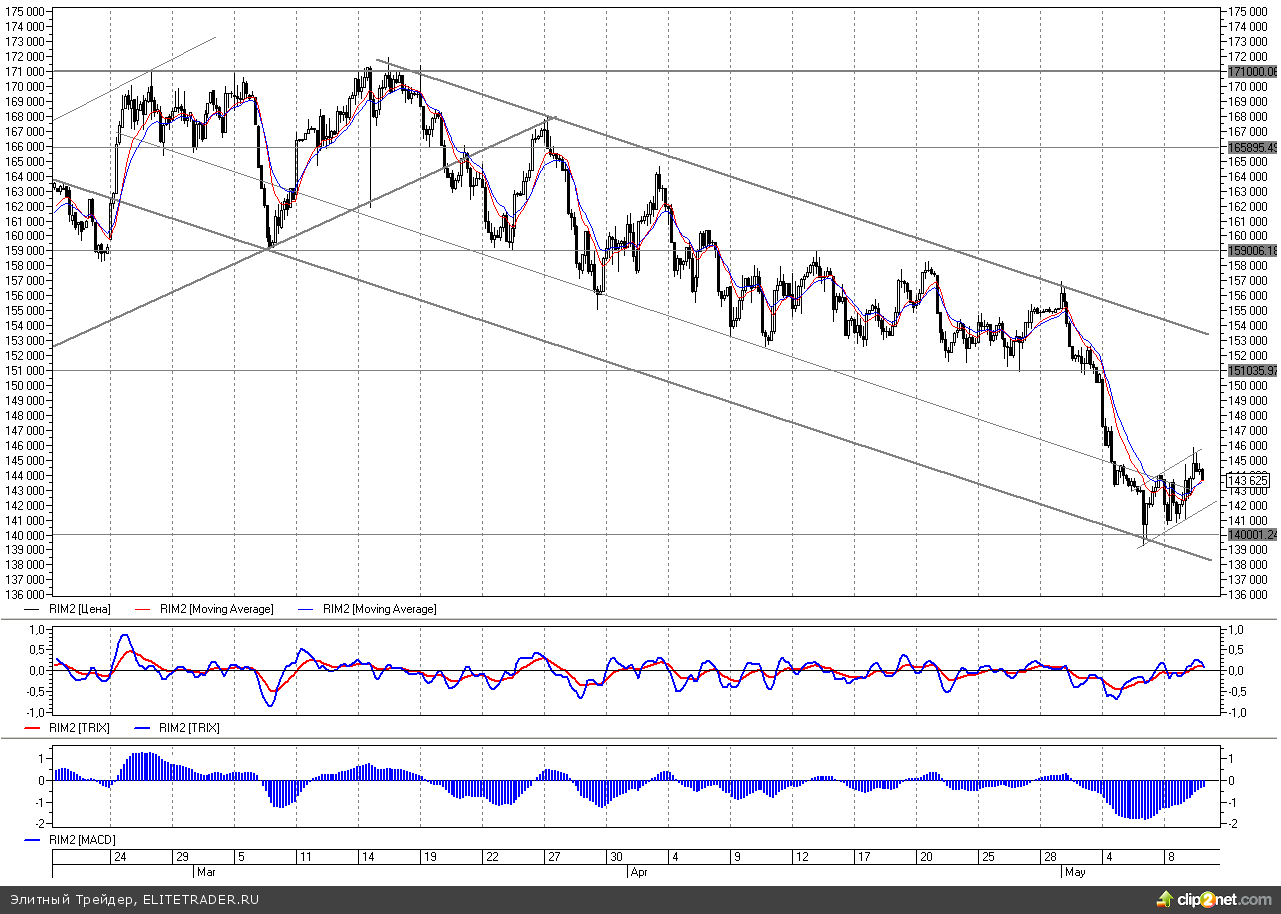This screenshot has width=1281, height=914.
Task: Select the Mar month label on time axis
Action: tap(207, 872)
